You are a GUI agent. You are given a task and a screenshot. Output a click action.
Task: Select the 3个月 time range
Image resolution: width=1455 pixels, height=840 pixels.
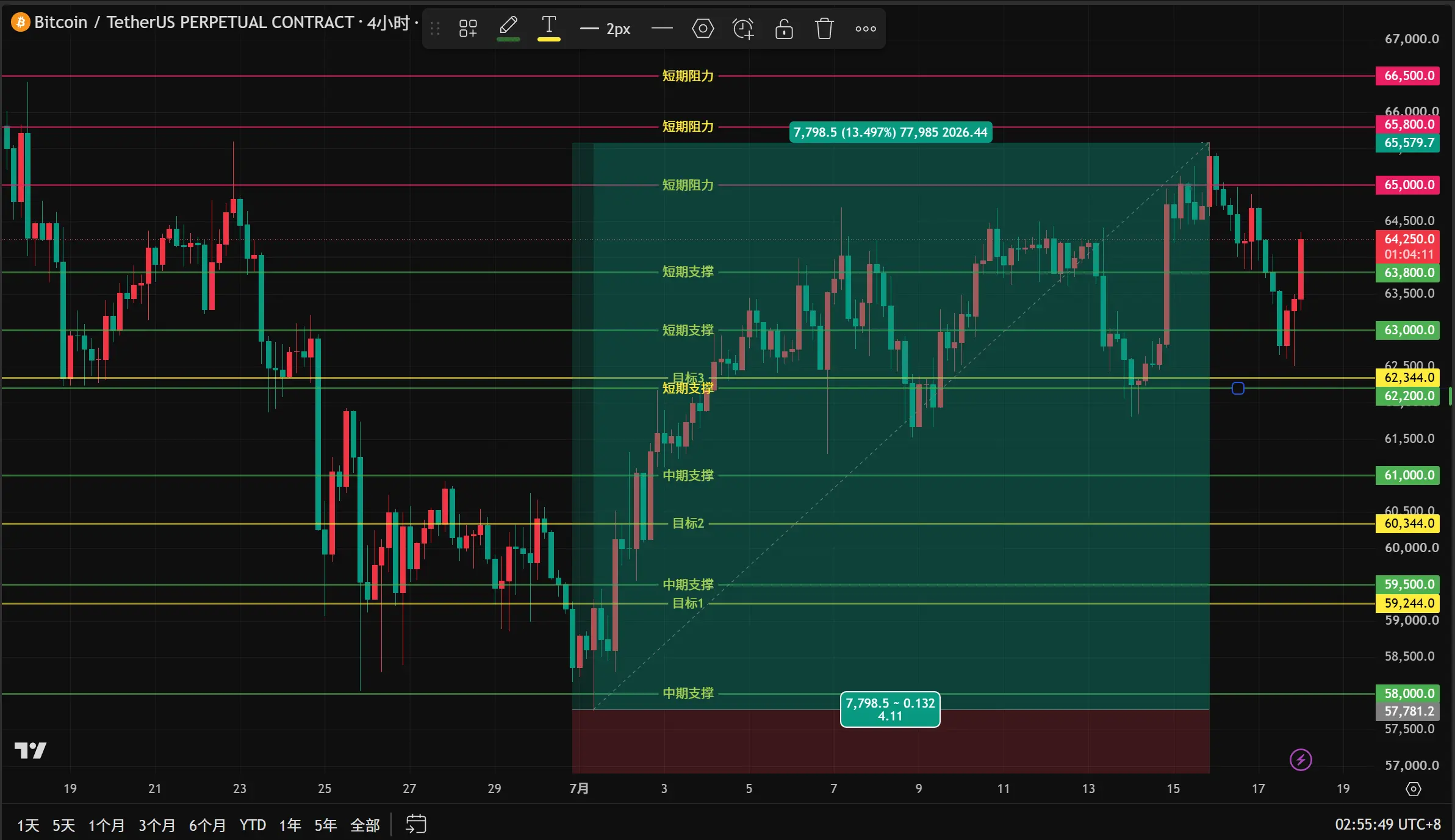tap(157, 825)
